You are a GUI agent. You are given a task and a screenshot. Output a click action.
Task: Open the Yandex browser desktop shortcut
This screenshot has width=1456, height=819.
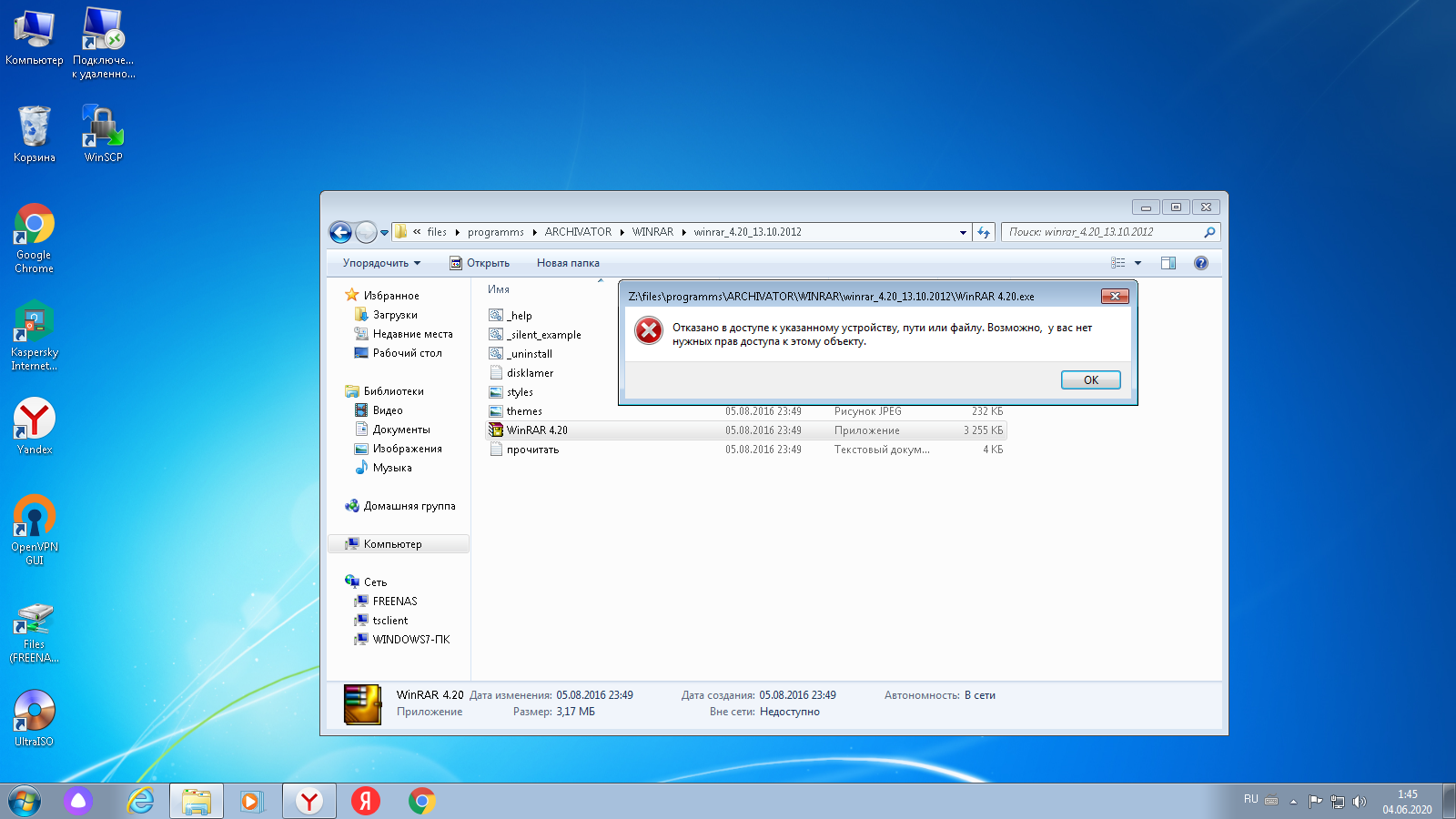(x=35, y=426)
